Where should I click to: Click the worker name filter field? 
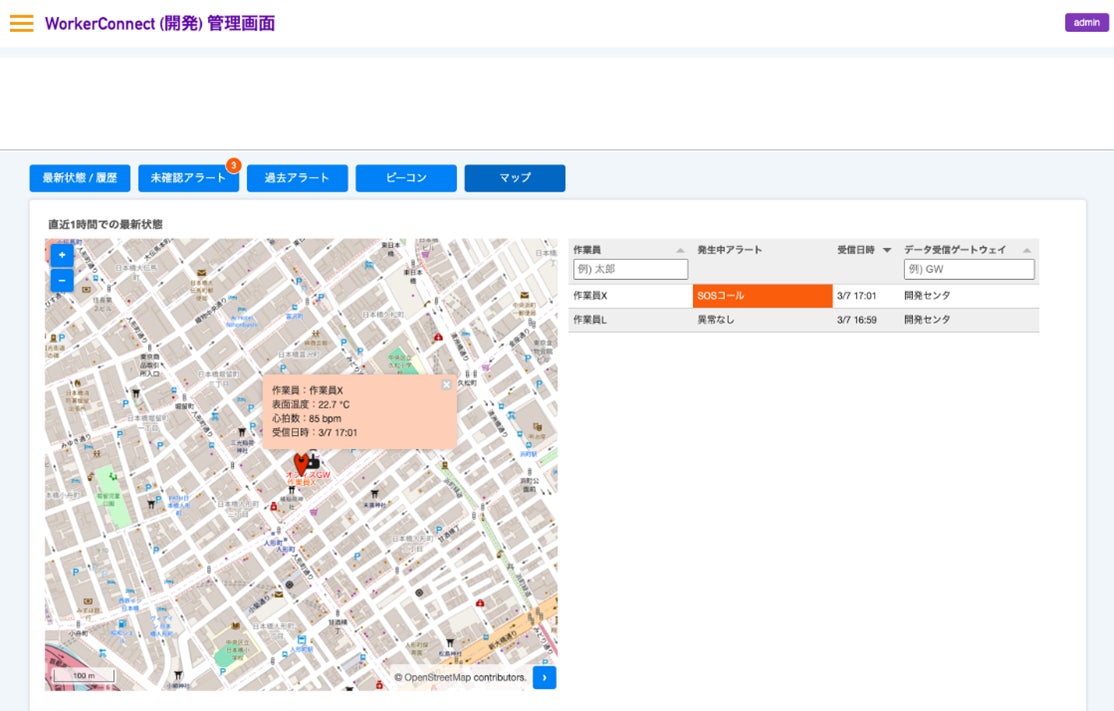[x=631, y=269]
